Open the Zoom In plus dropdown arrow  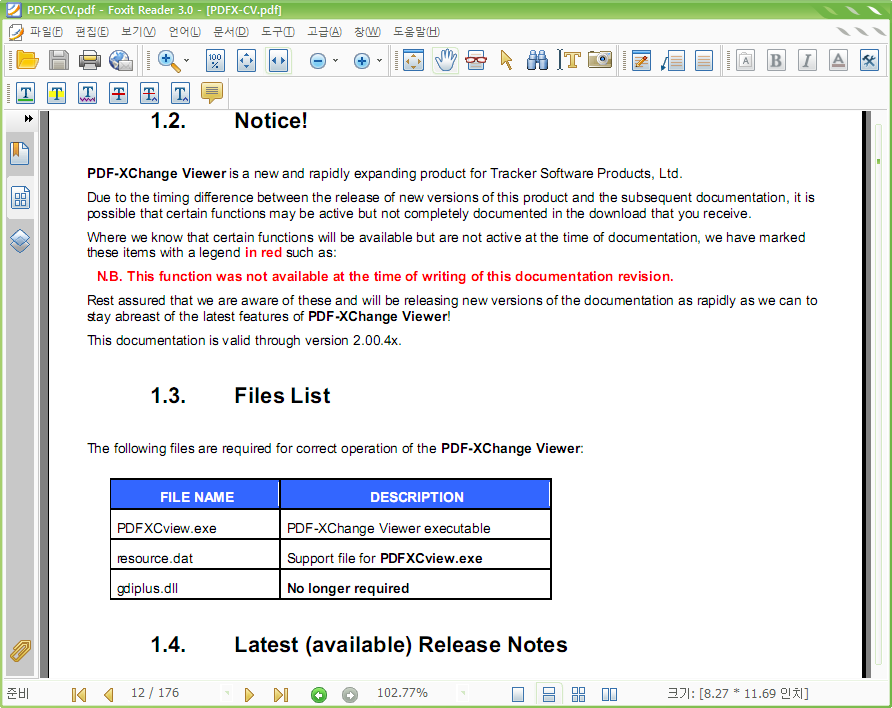(379, 61)
